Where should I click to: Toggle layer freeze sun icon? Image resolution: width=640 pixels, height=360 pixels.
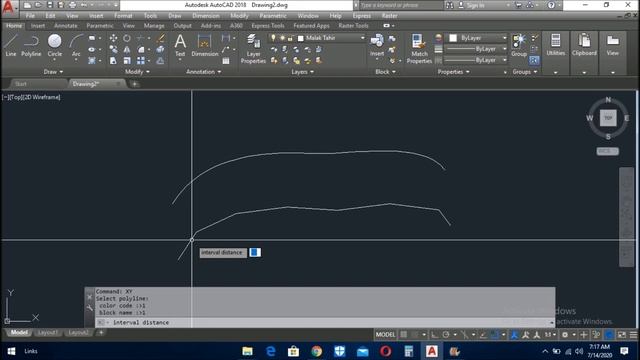[282, 38]
